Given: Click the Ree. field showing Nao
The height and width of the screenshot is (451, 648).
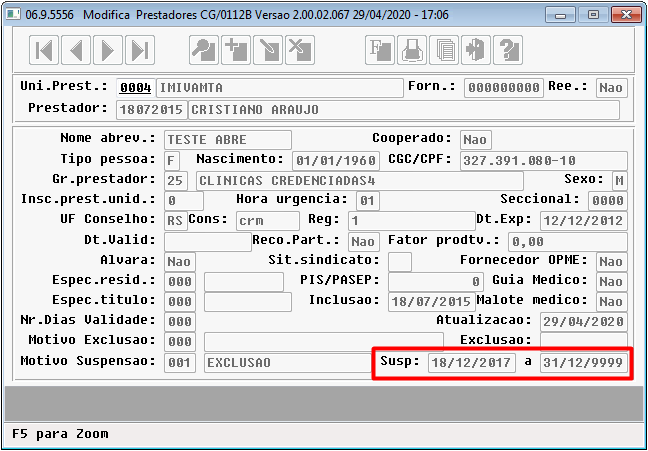Looking at the screenshot, I should click(x=612, y=88).
